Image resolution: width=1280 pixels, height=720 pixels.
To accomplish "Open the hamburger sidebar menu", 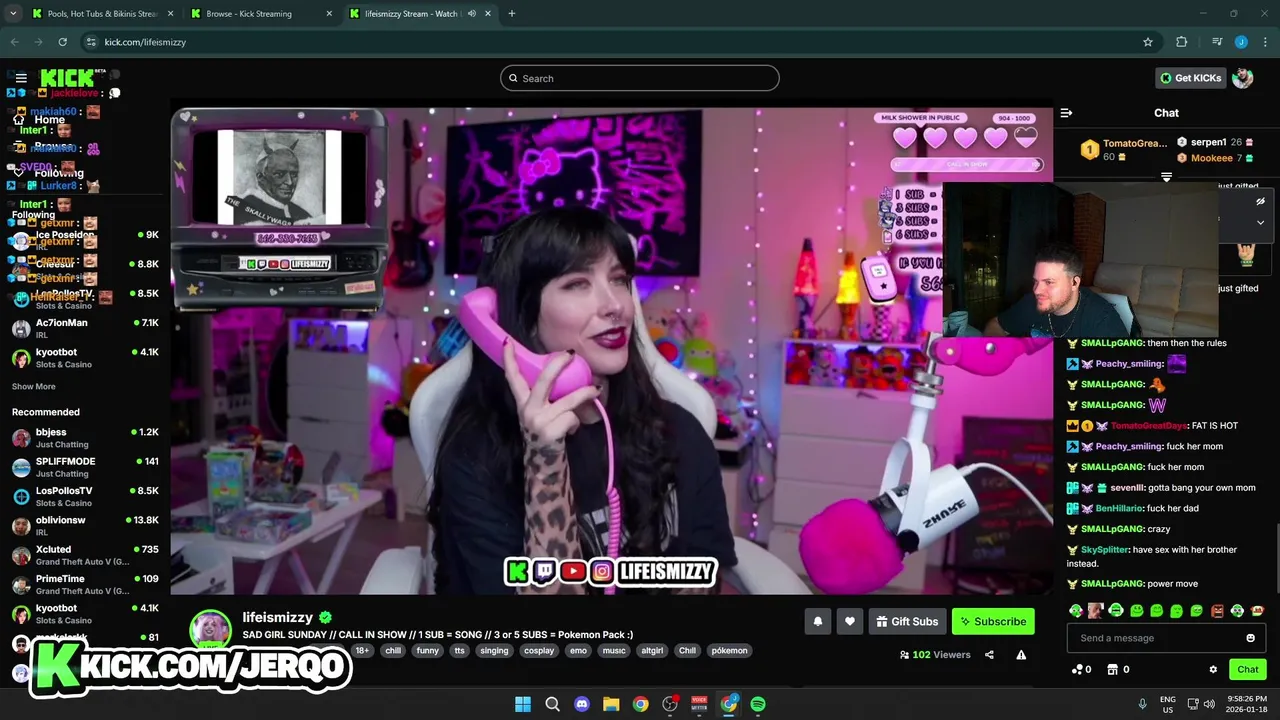I will click(x=21, y=78).
